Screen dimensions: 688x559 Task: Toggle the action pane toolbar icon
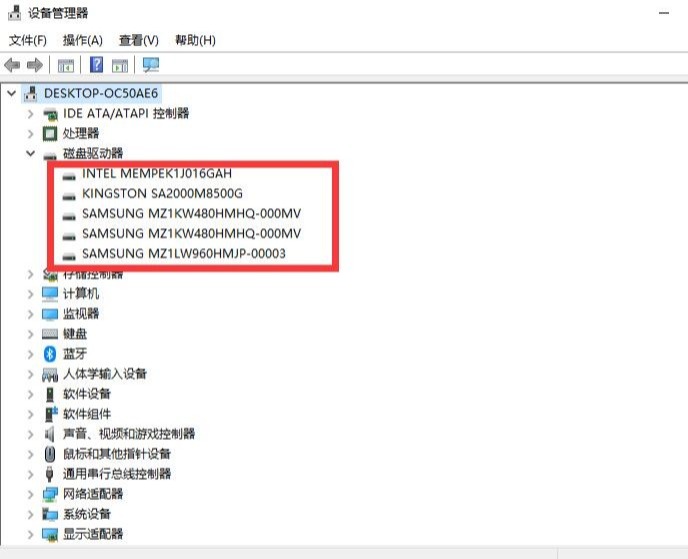(120, 66)
